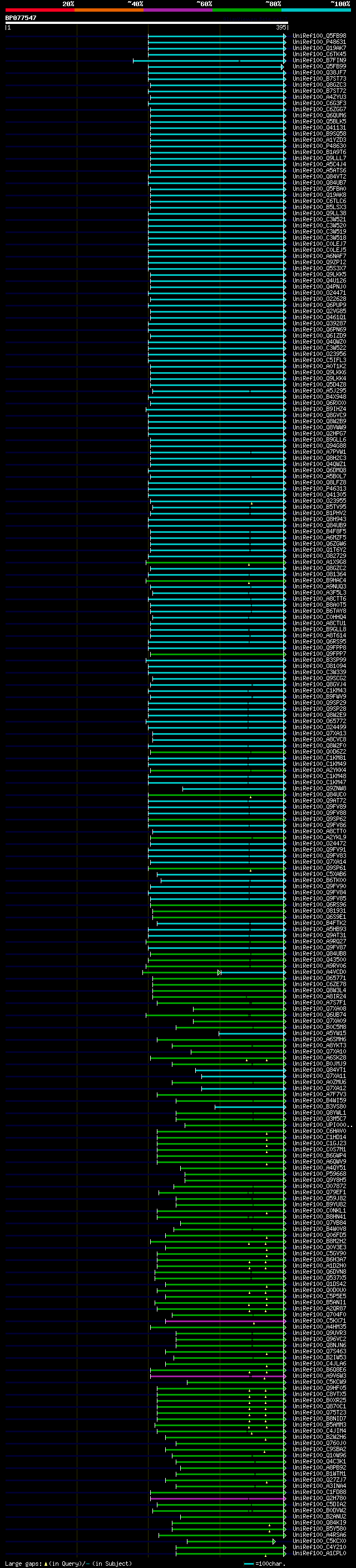Open hit UniRef100_Q84VT1
Screen dimensions: 356x1568
coord(319,1070)
